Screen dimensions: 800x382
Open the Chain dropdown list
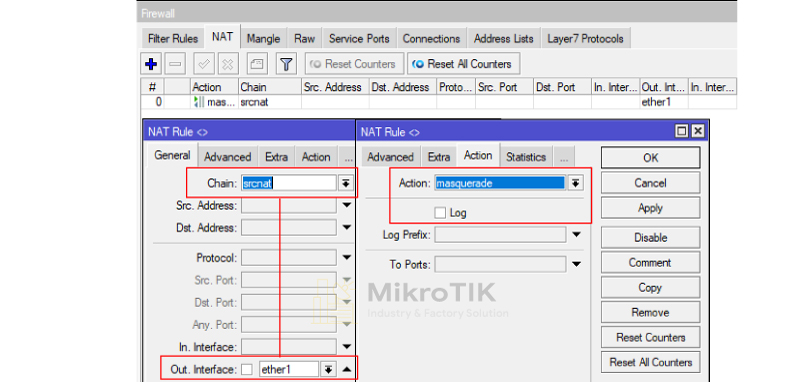click(346, 183)
